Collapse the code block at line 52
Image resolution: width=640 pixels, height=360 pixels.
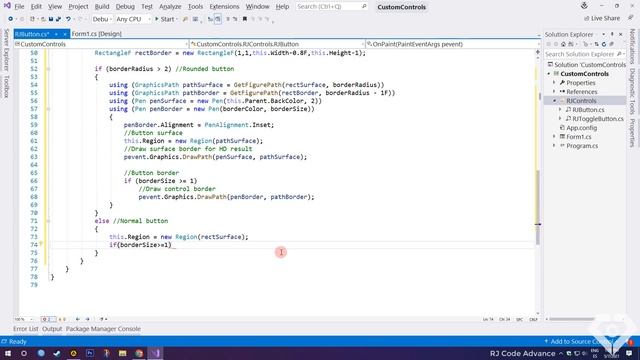(x=48, y=69)
